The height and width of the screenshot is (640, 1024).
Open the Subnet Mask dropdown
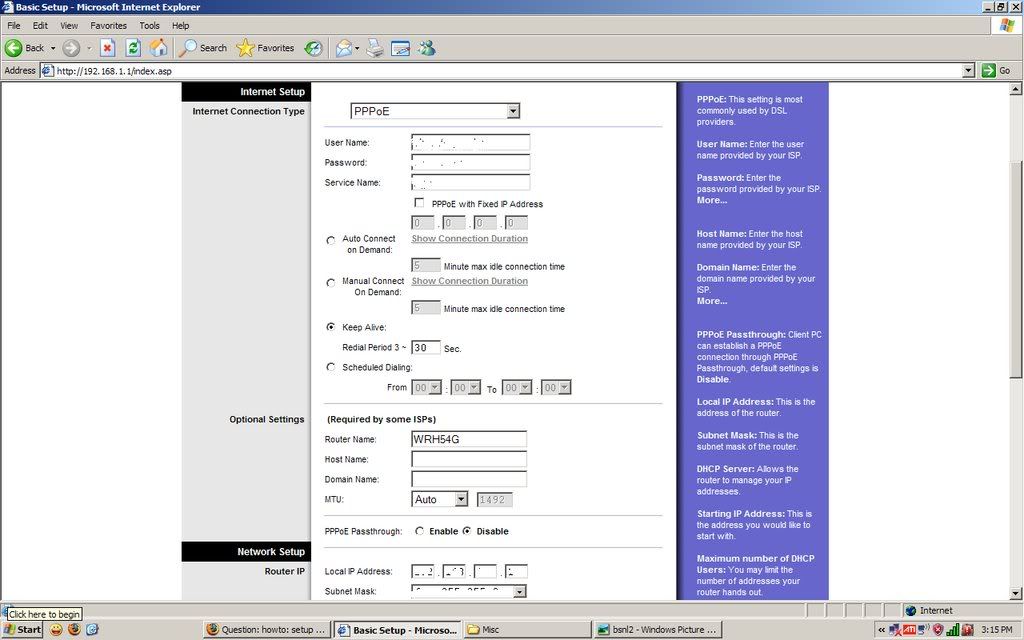coord(469,591)
